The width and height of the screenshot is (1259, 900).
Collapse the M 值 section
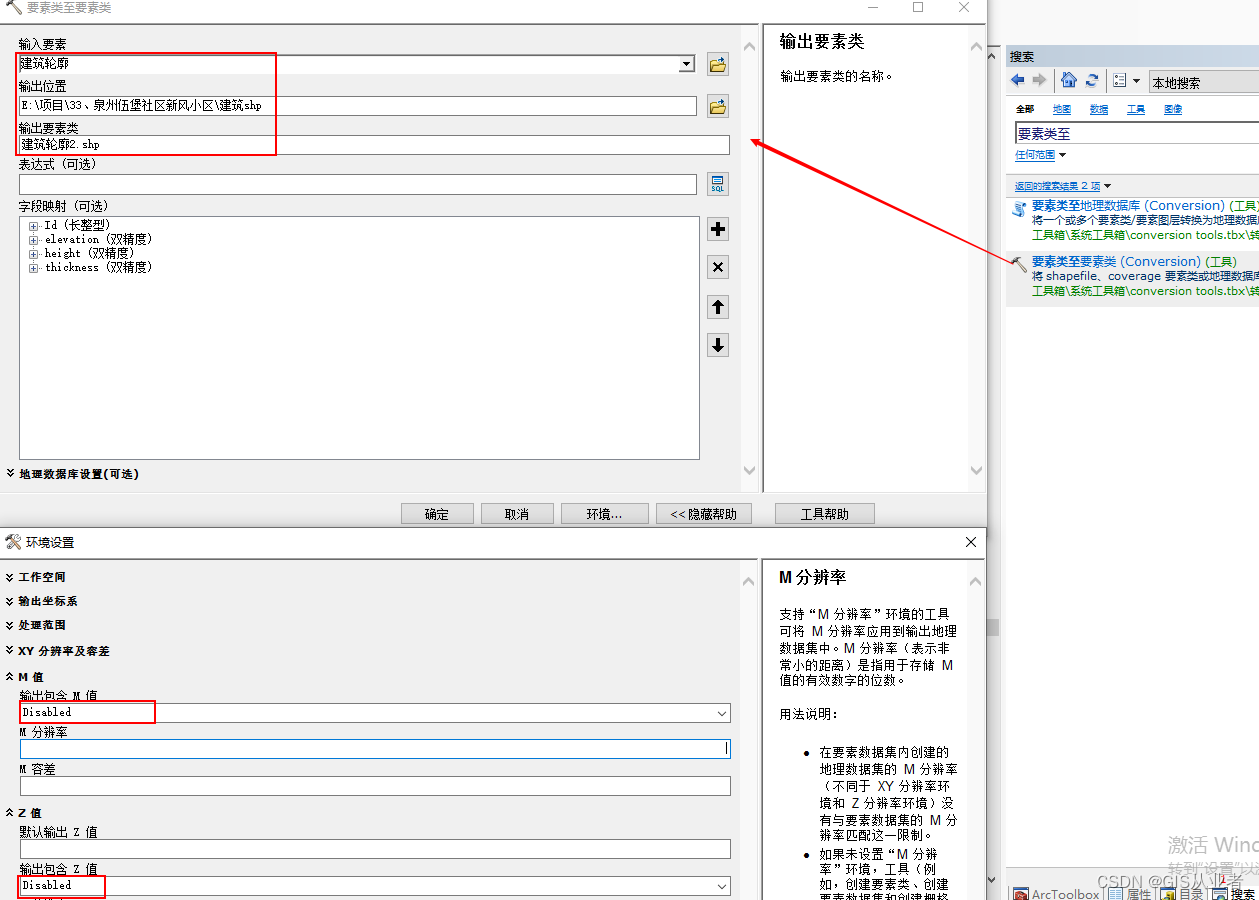point(26,677)
